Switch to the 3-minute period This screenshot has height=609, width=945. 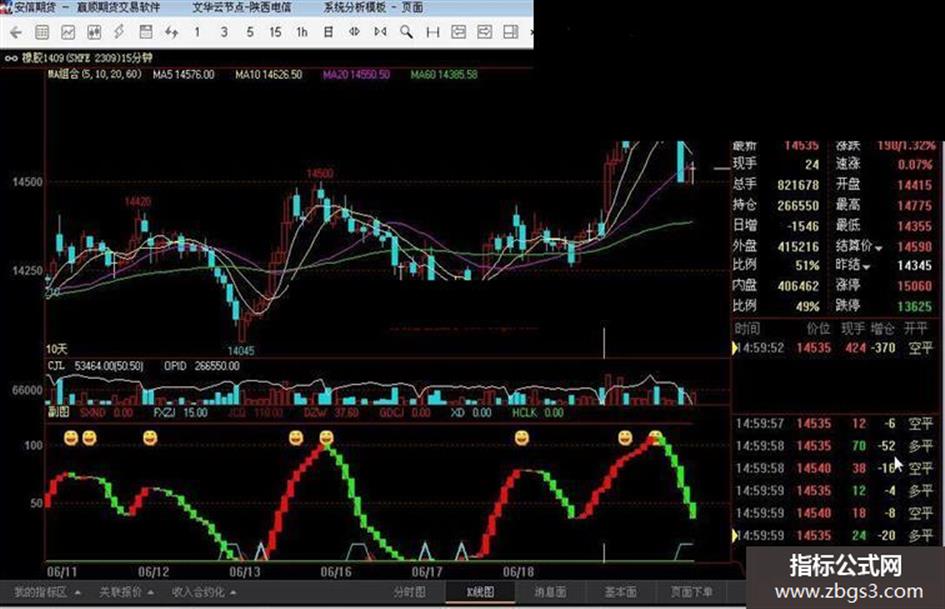click(224, 32)
